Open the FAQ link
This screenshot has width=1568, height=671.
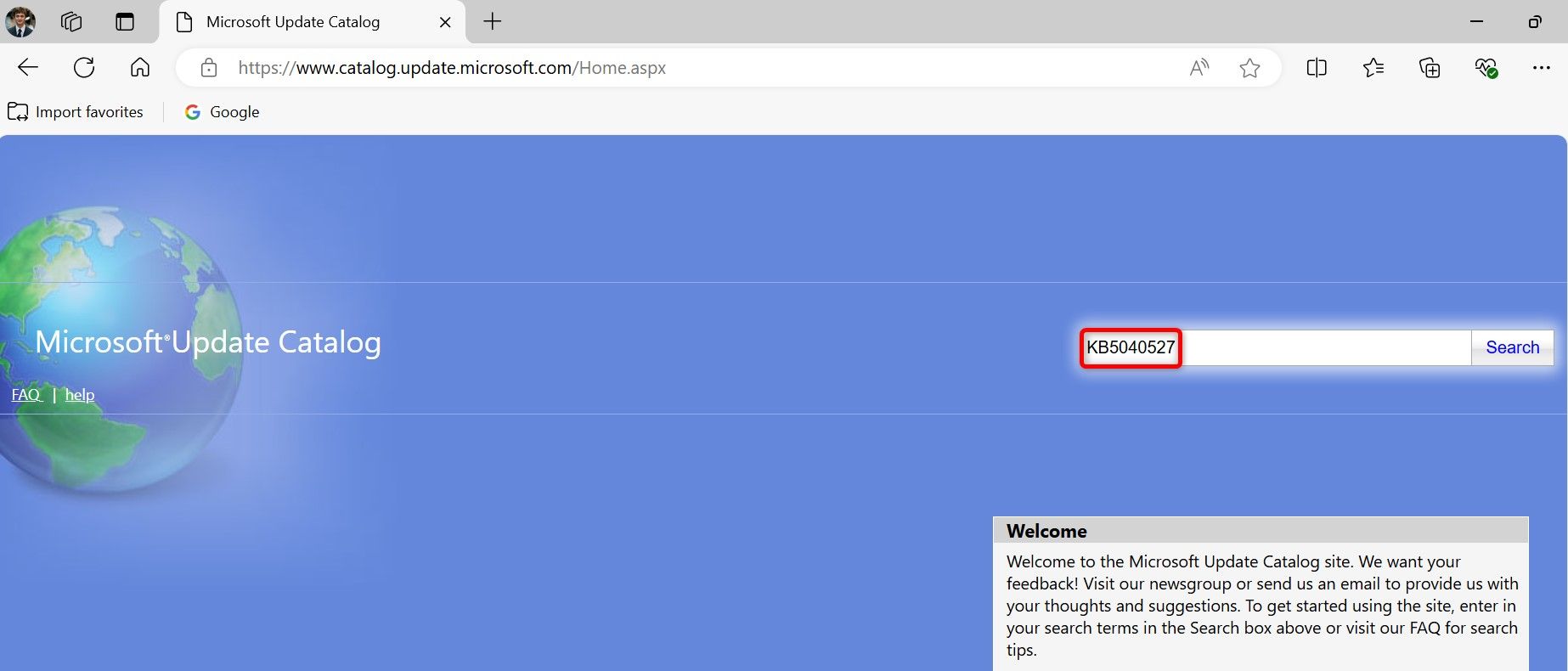(x=26, y=395)
